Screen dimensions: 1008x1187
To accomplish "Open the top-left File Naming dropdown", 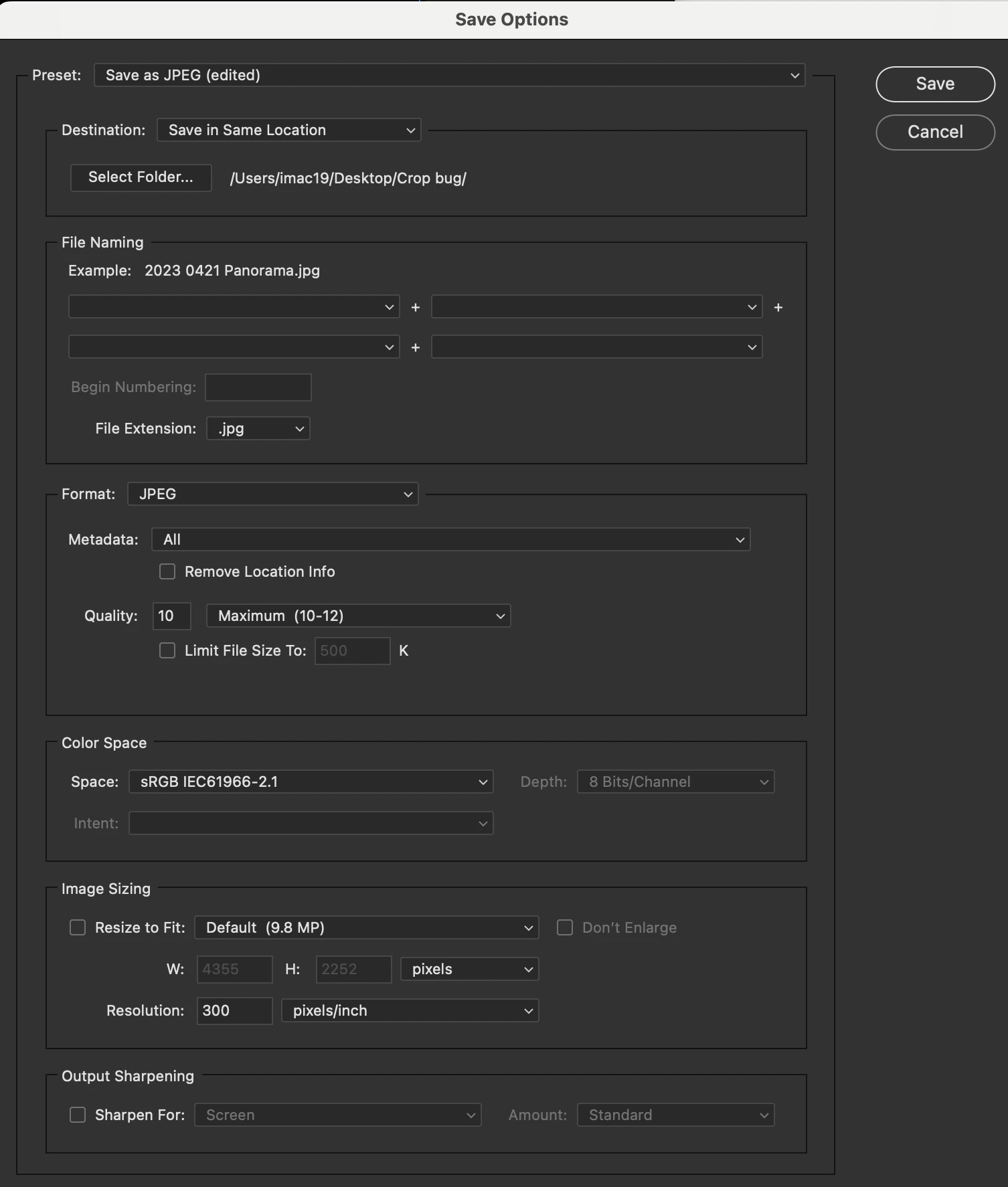I will (x=234, y=306).
